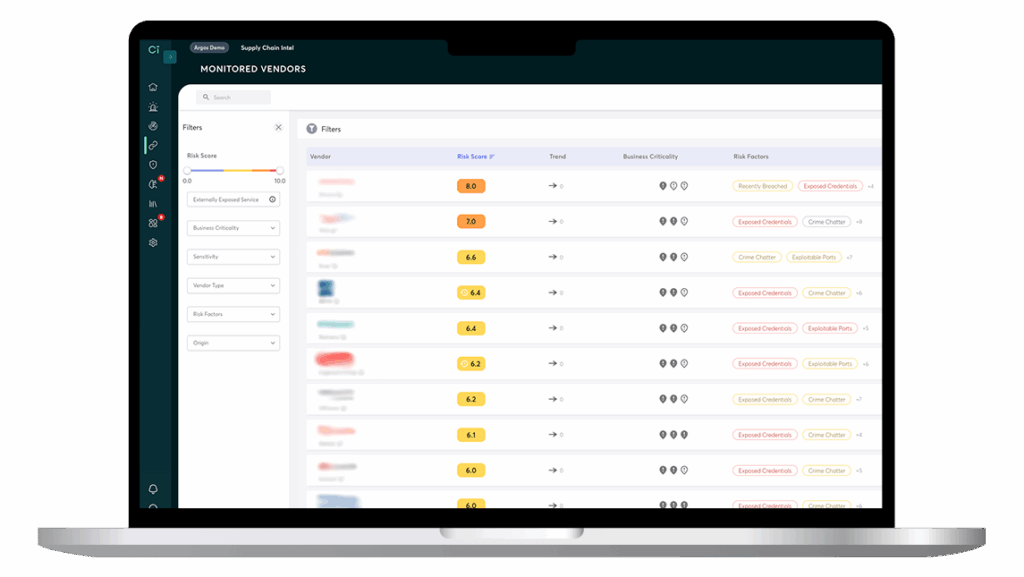The height and width of the screenshot is (577, 1024).
Task: Select the Argos Demo pill
Action: [x=209, y=48]
